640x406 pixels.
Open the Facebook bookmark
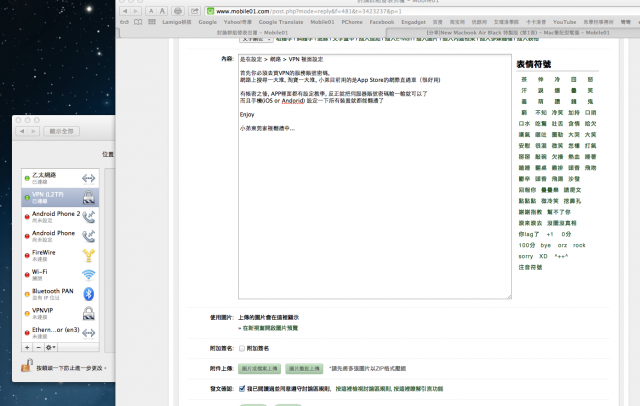(x=382, y=22)
